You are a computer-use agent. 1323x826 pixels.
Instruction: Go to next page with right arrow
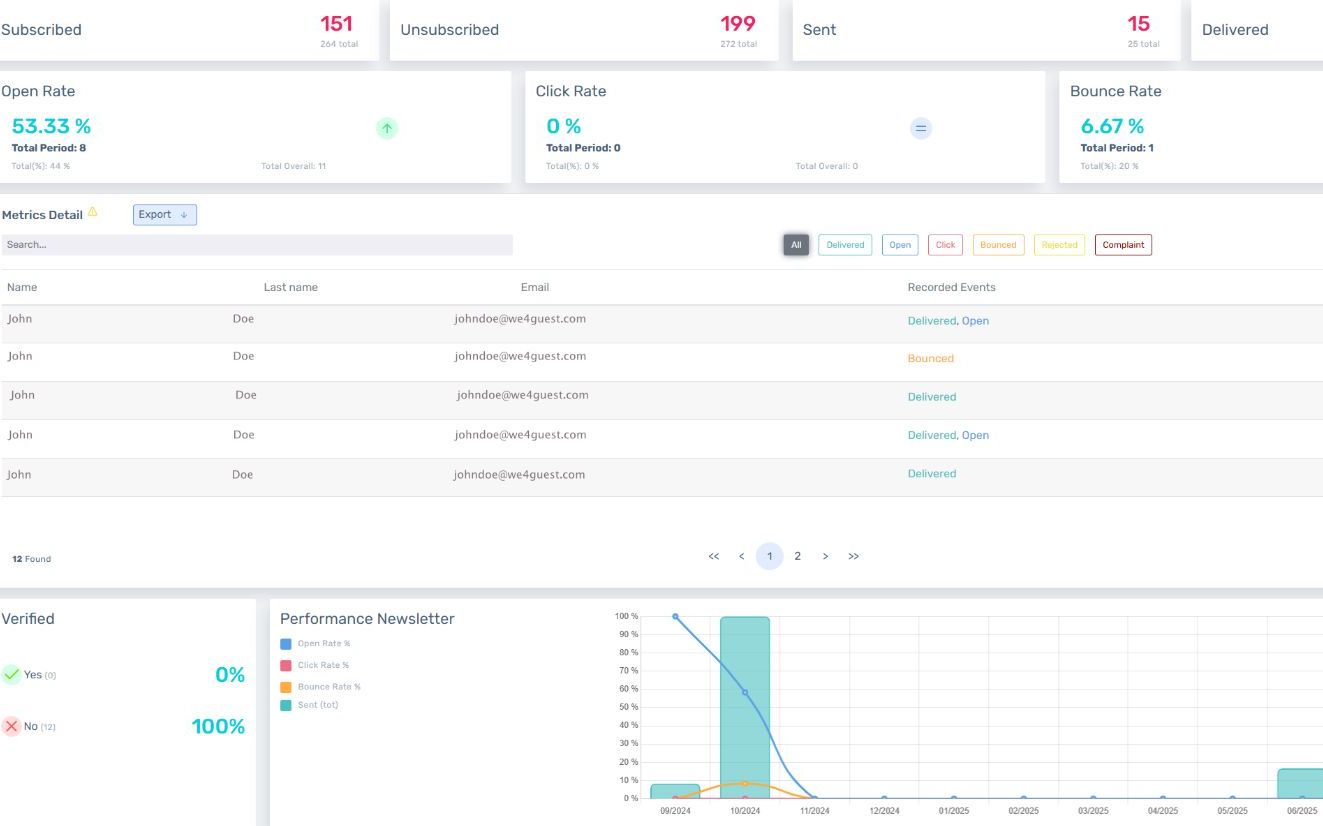[x=825, y=557]
